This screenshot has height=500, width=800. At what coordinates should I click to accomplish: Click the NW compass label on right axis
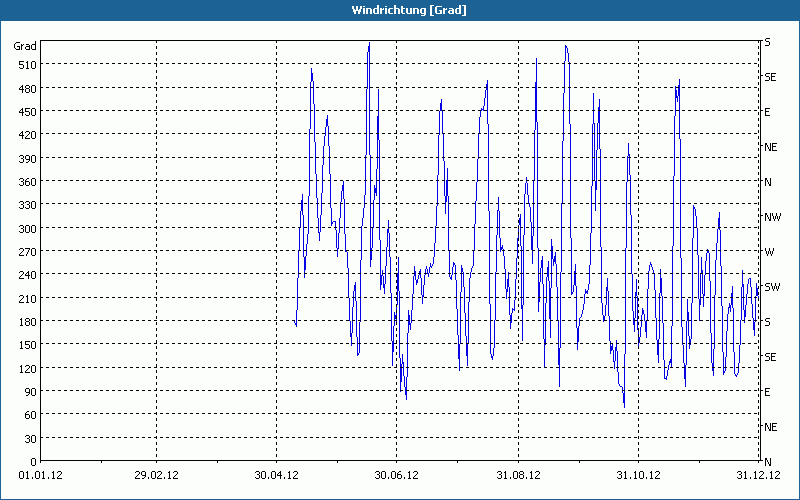(772, 217)
